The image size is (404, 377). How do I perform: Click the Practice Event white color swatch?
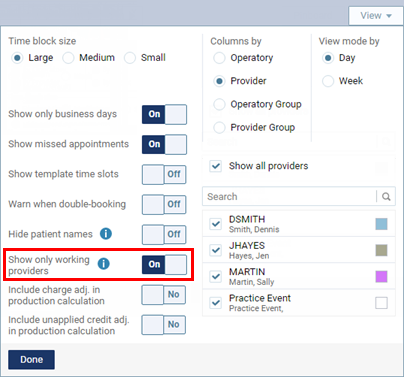[381, 303]
